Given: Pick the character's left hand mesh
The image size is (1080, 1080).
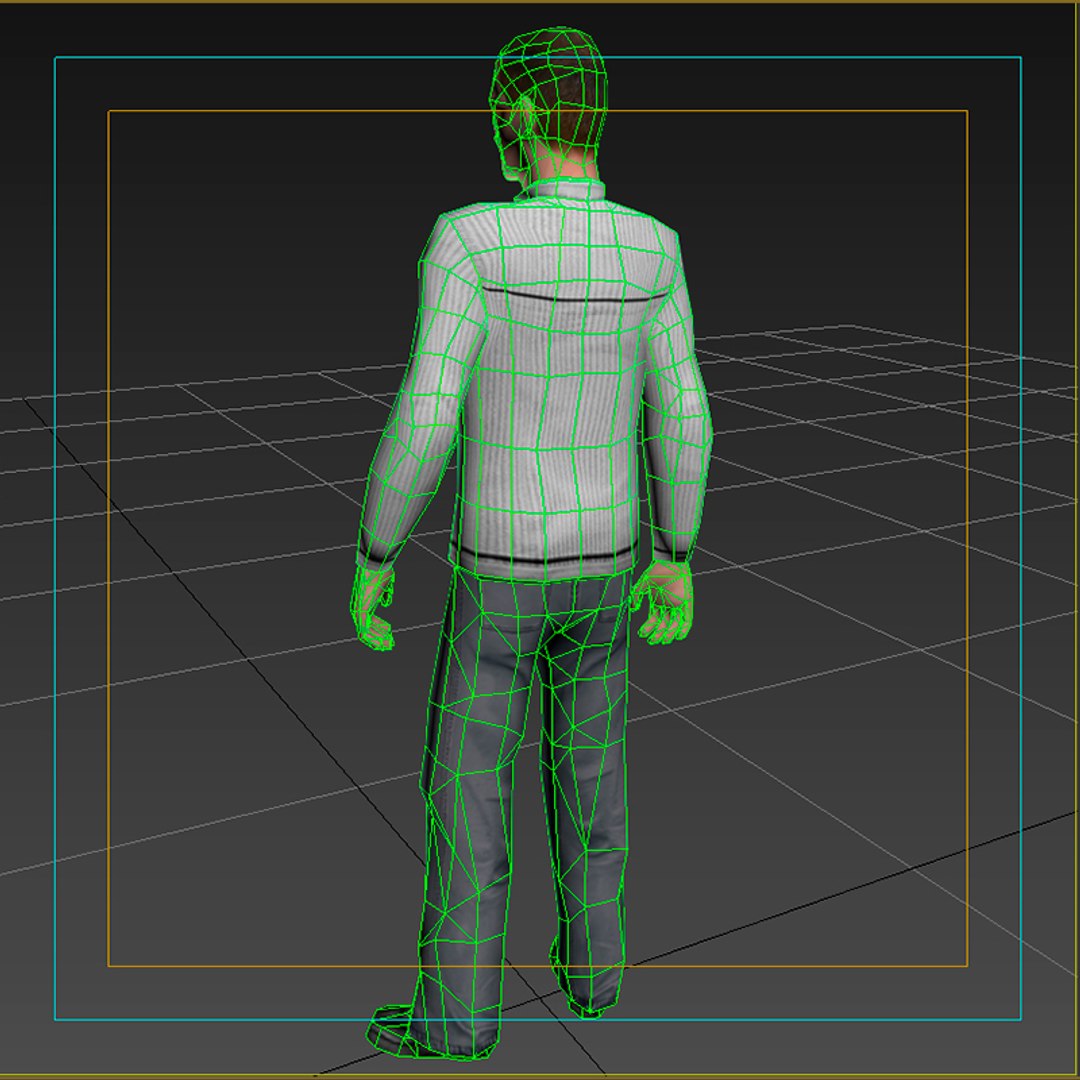Looking at the screenshot, I should click(x=373, y=608).
